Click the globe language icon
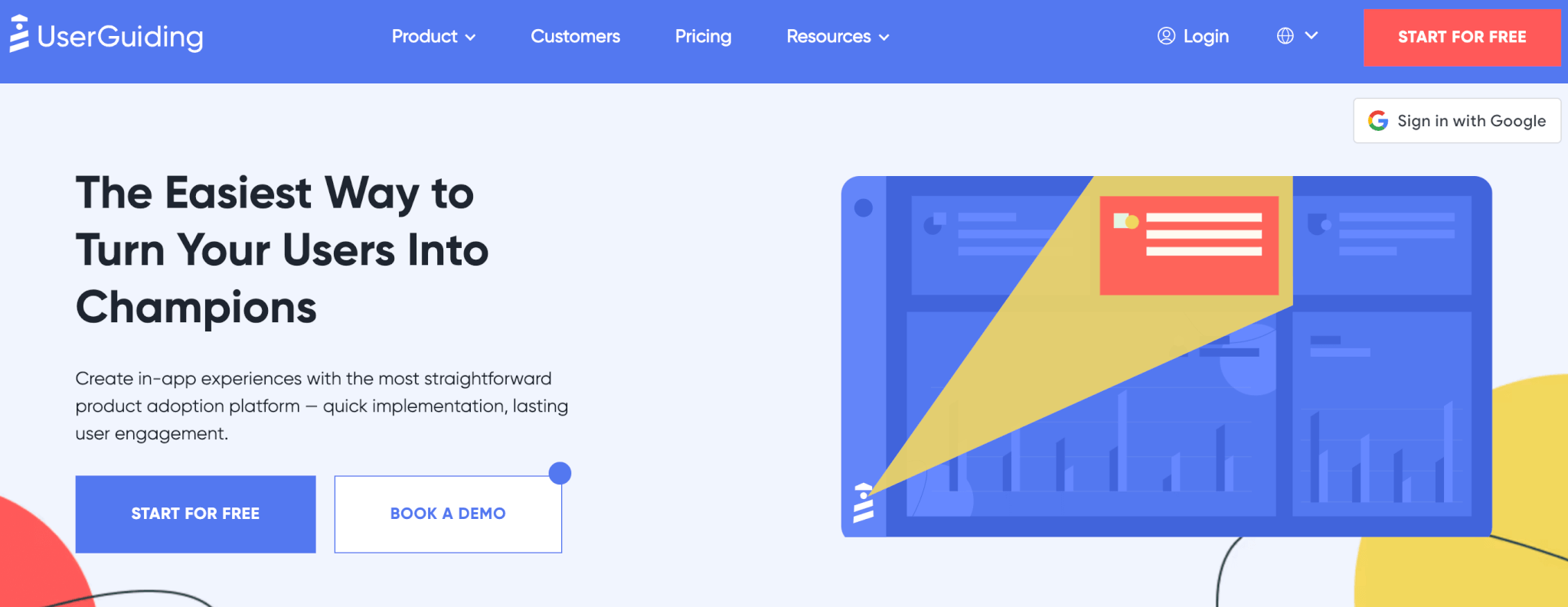Screen dimensions: 1568x607 click(1285, 36)
